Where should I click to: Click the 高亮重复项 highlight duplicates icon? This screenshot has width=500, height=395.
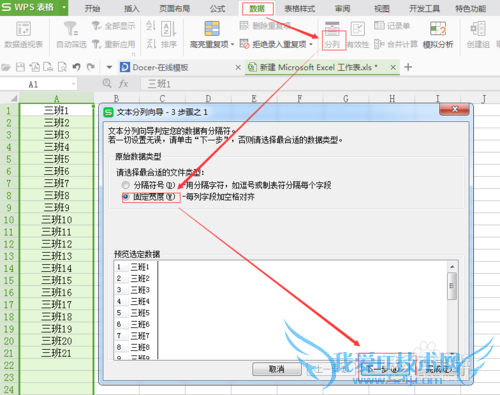[212, 29]
